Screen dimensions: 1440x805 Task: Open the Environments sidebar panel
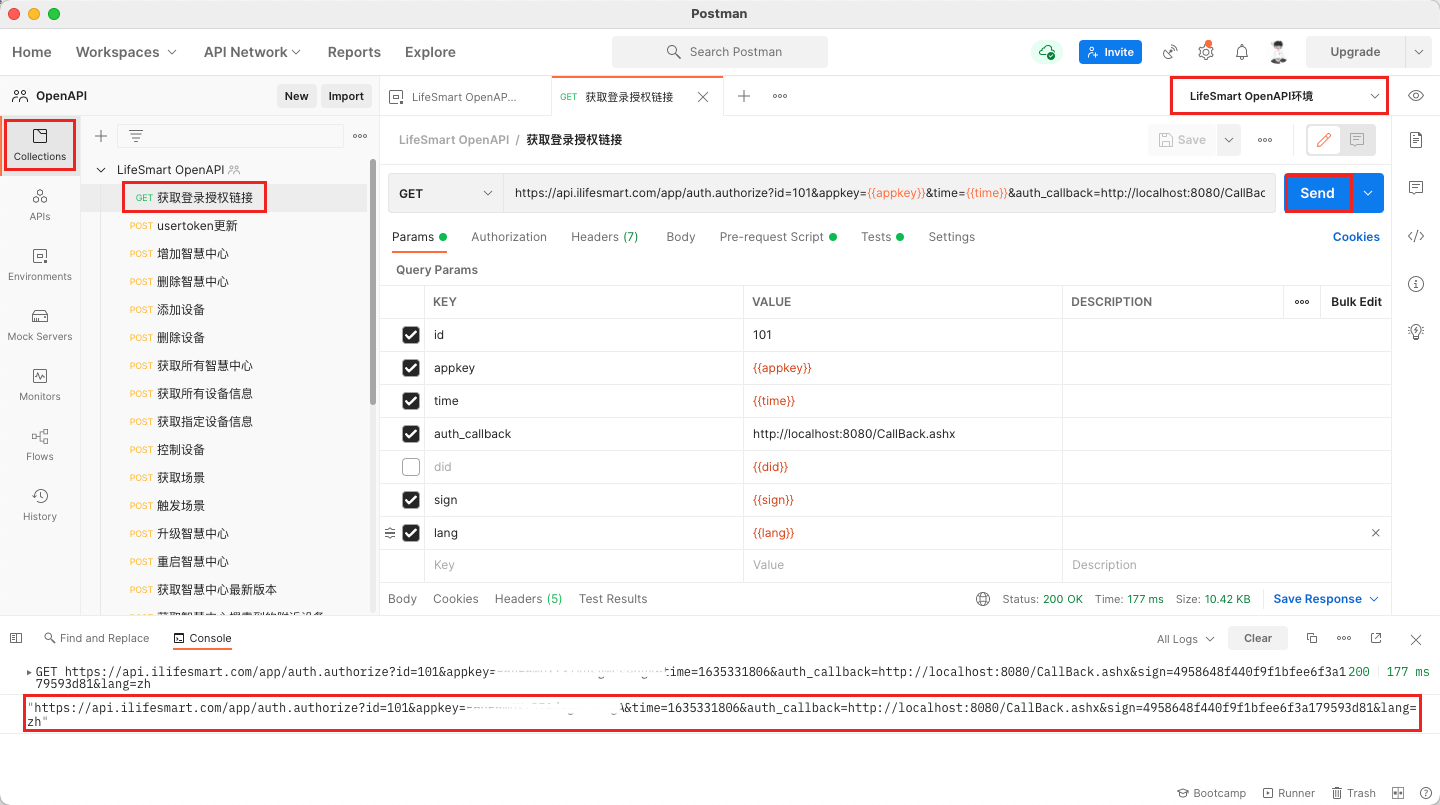click(x=40, y=265)
